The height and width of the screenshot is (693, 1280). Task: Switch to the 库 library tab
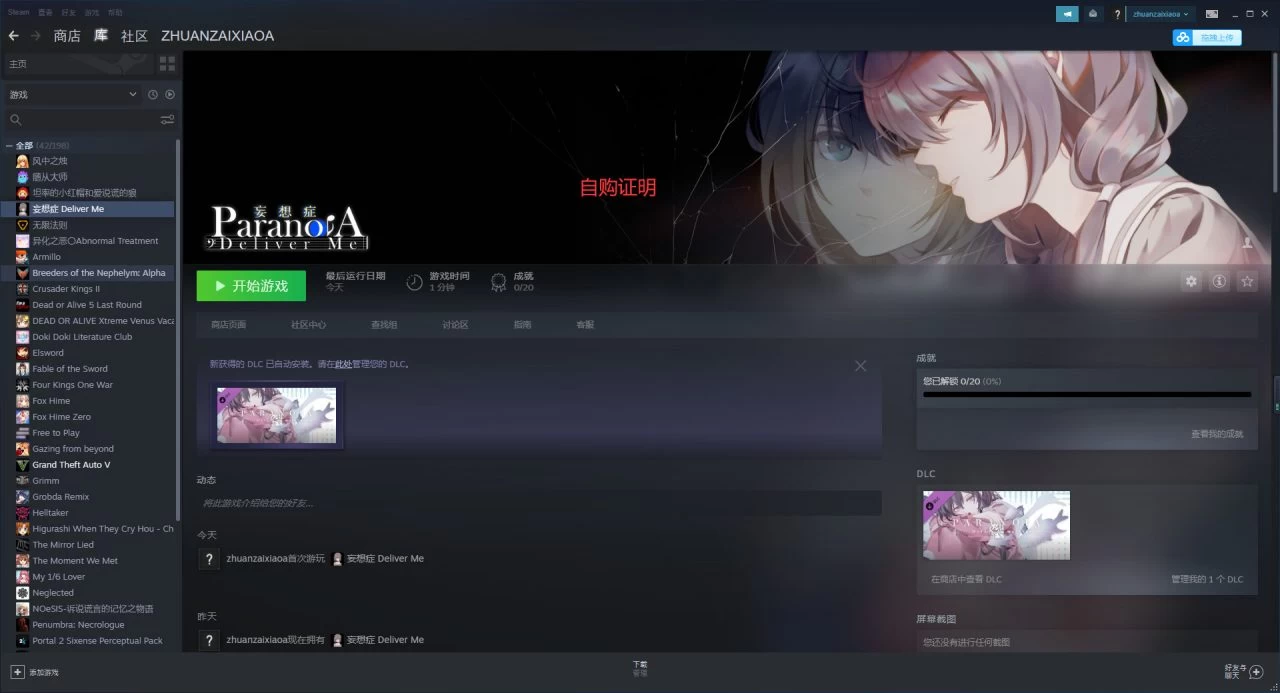click(101, 36)
